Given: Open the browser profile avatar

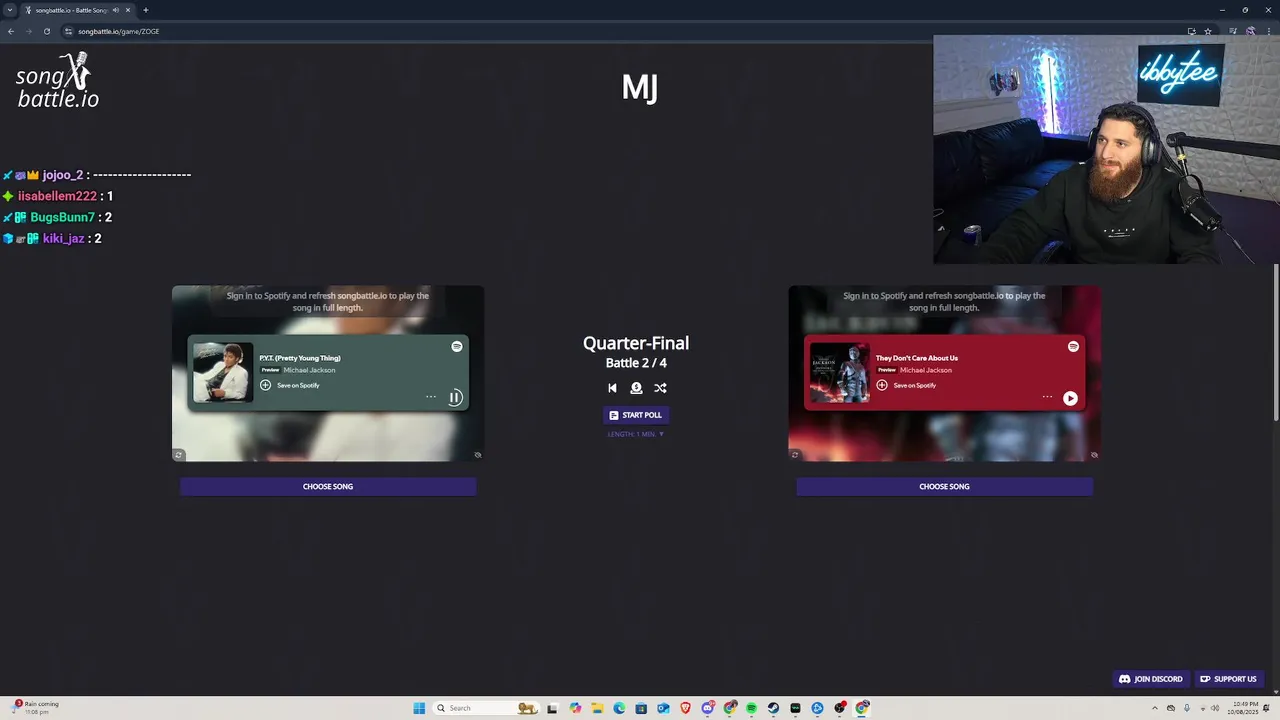Looking at the screenshot, I should [x=1250, y=31].
